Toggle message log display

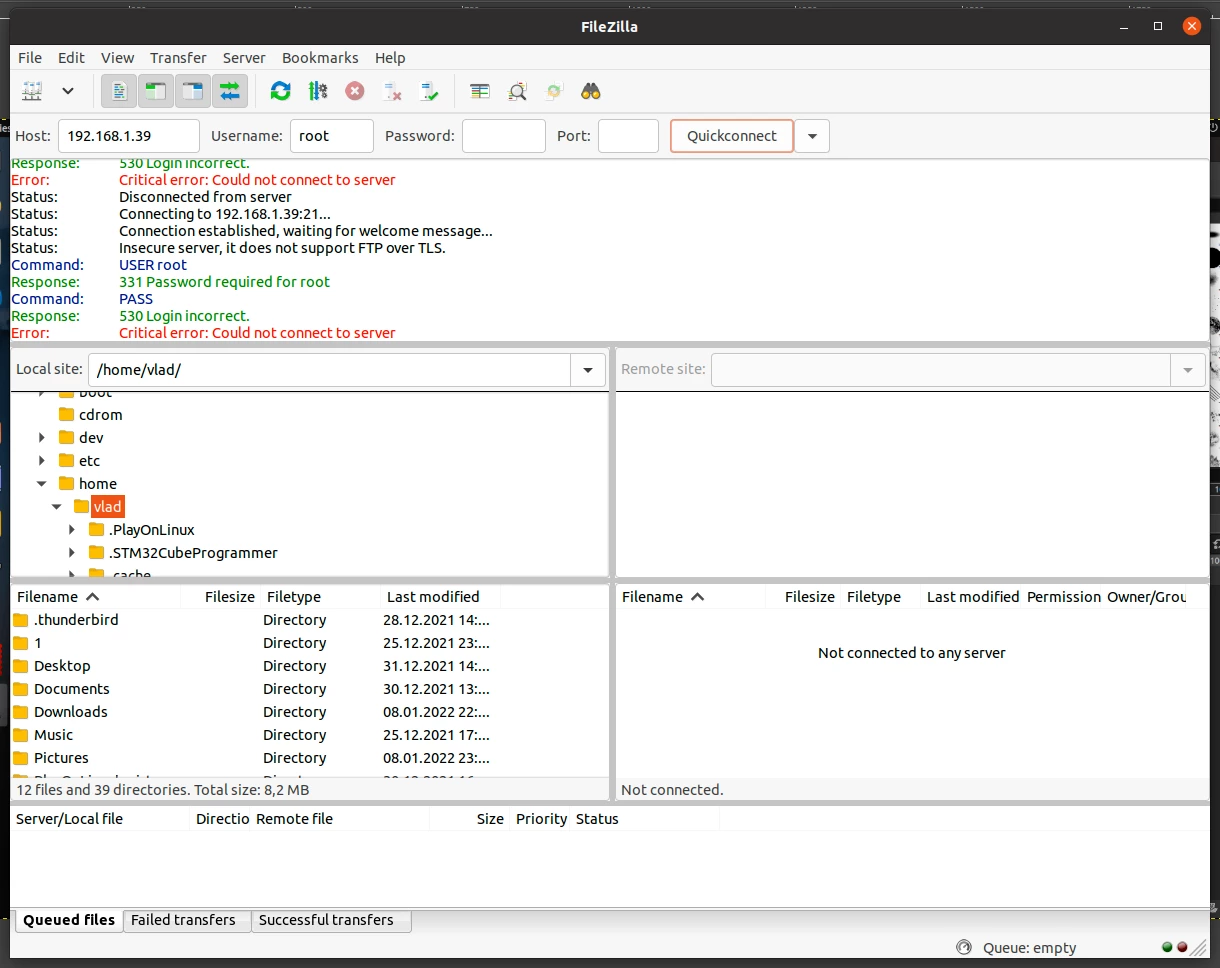(119, 91)
